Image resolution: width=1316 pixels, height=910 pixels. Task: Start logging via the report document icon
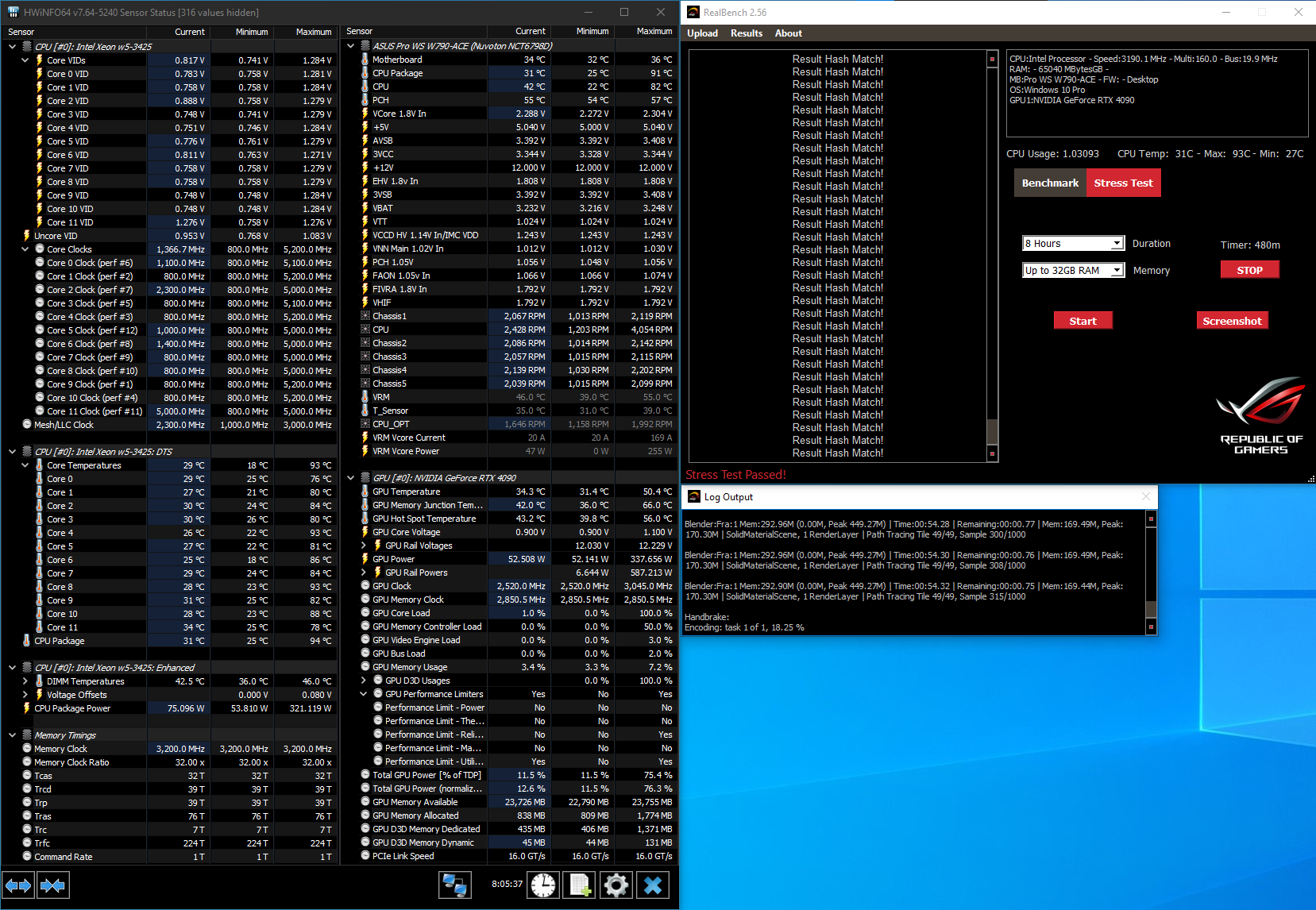(x=579, y=885)
